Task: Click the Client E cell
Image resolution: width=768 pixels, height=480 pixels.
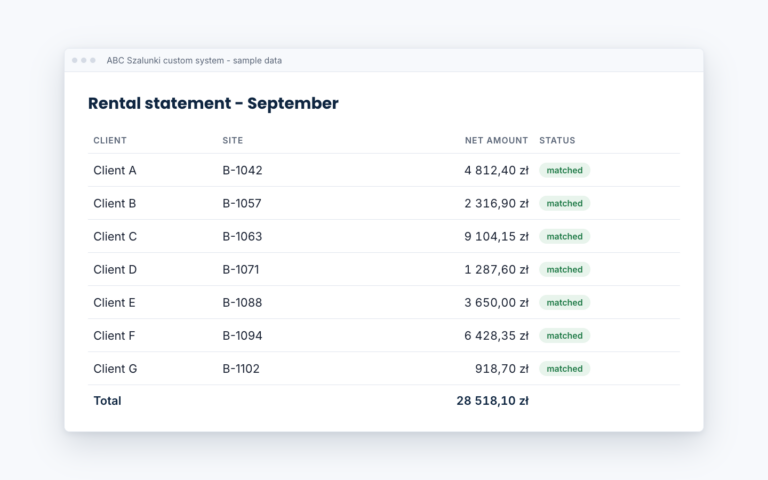Action: pyautogui.click(x=114, y=303)
